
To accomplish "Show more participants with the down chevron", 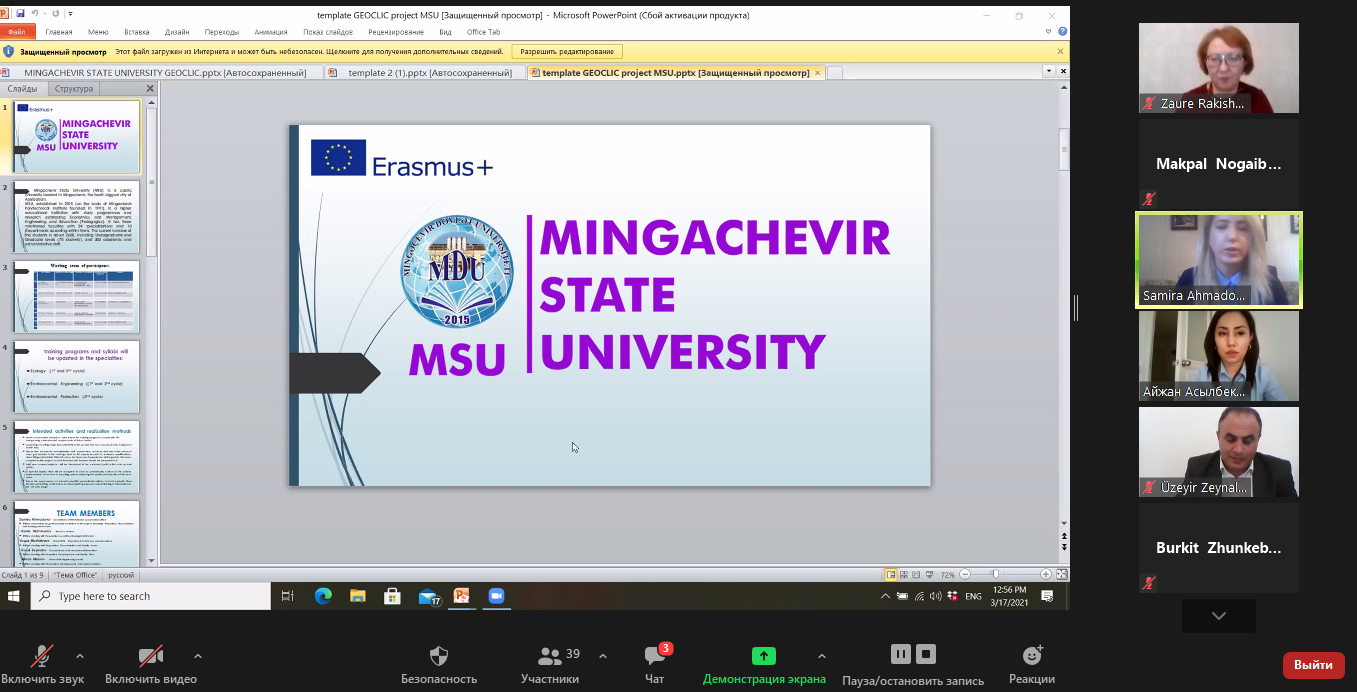I will pos(1218,616).
